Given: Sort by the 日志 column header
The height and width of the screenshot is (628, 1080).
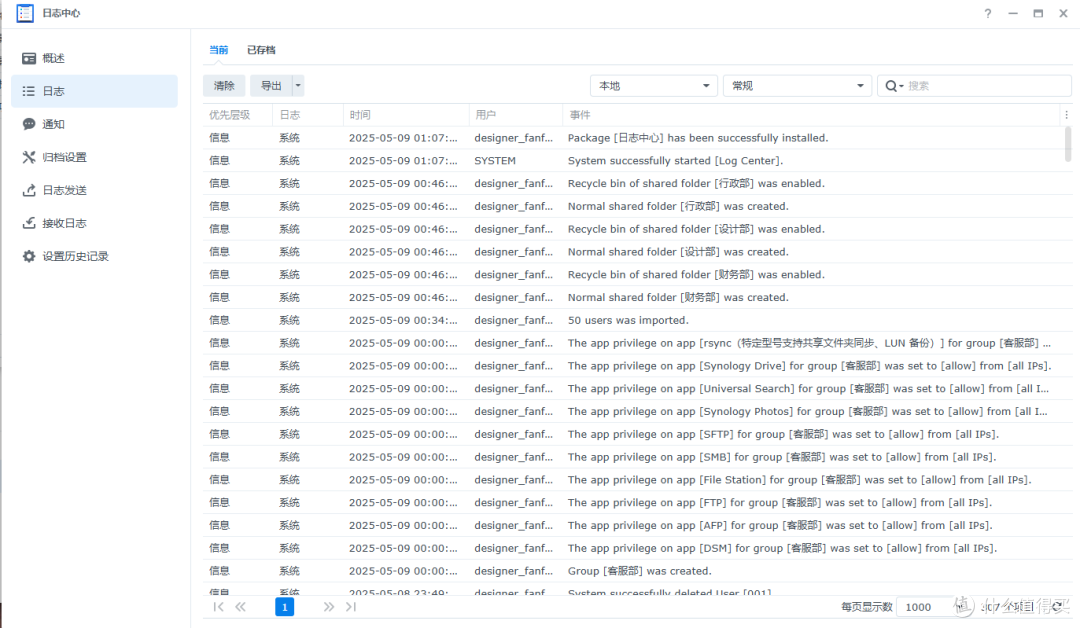Looking at the screenshot, I should click(x=308, y=115).
